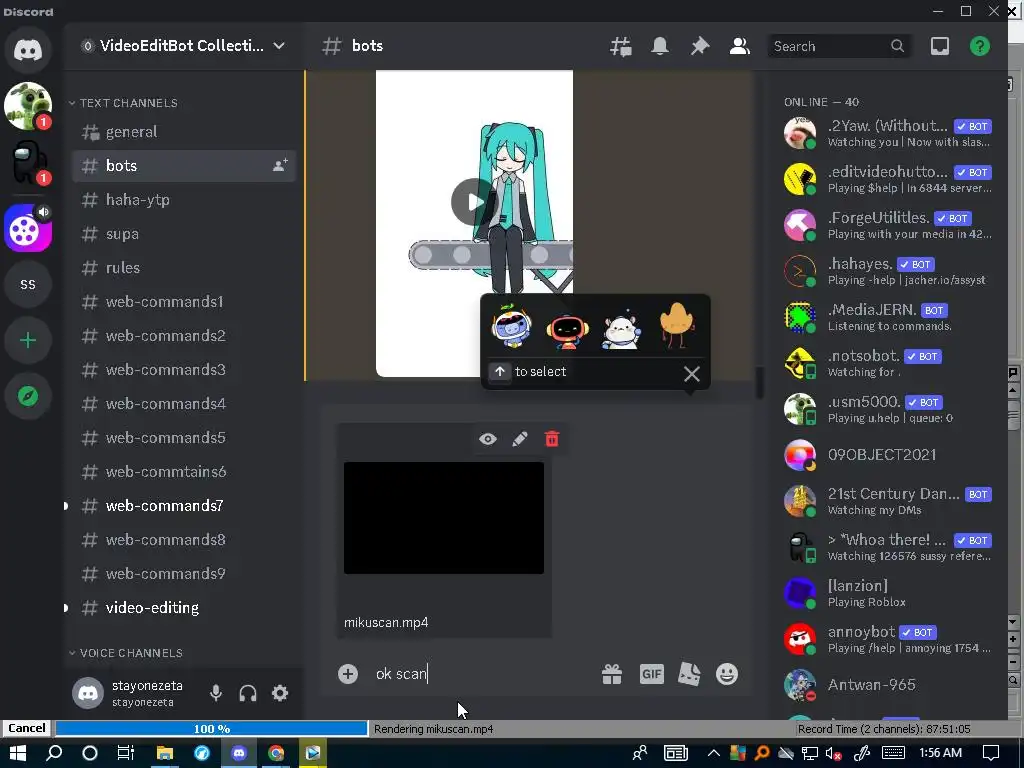Viewport: 1024px width, 768px height.
Task: Open the Windows Start menu
Action: point(17,753)
